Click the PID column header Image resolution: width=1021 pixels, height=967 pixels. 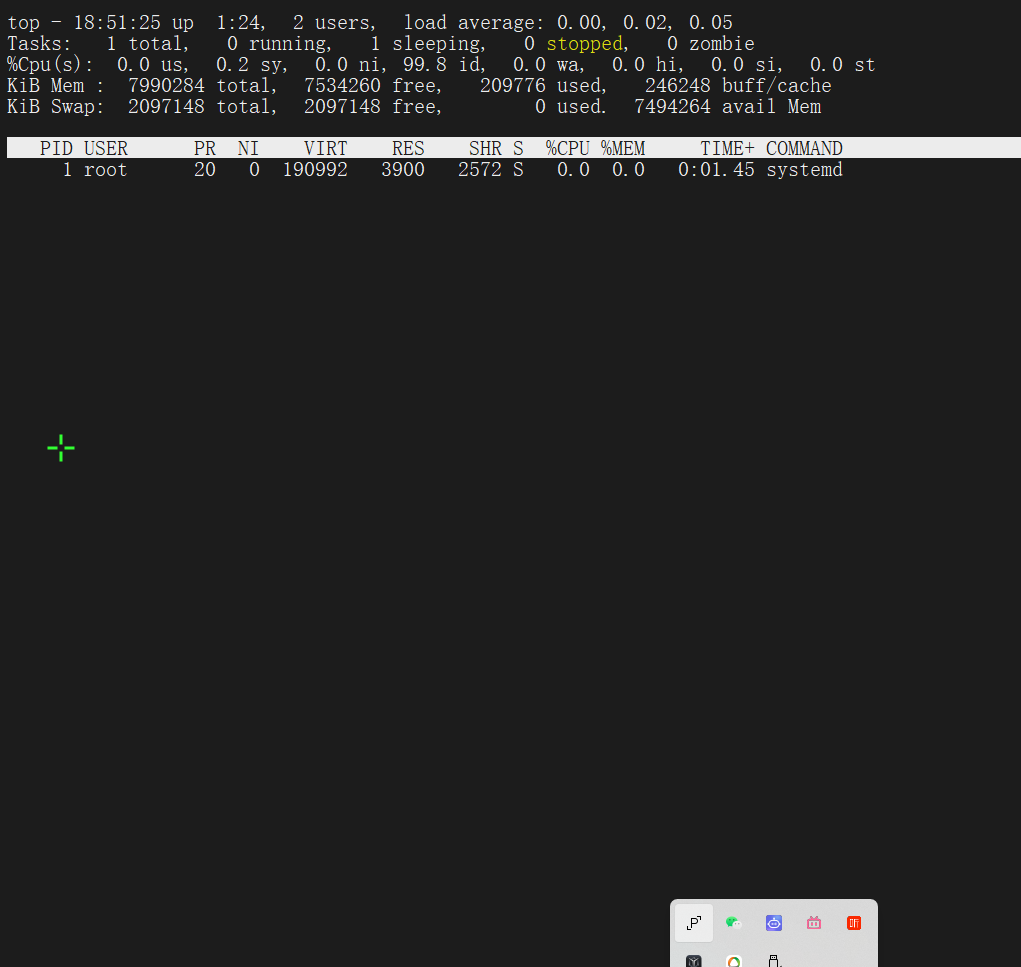pos(56,148)
